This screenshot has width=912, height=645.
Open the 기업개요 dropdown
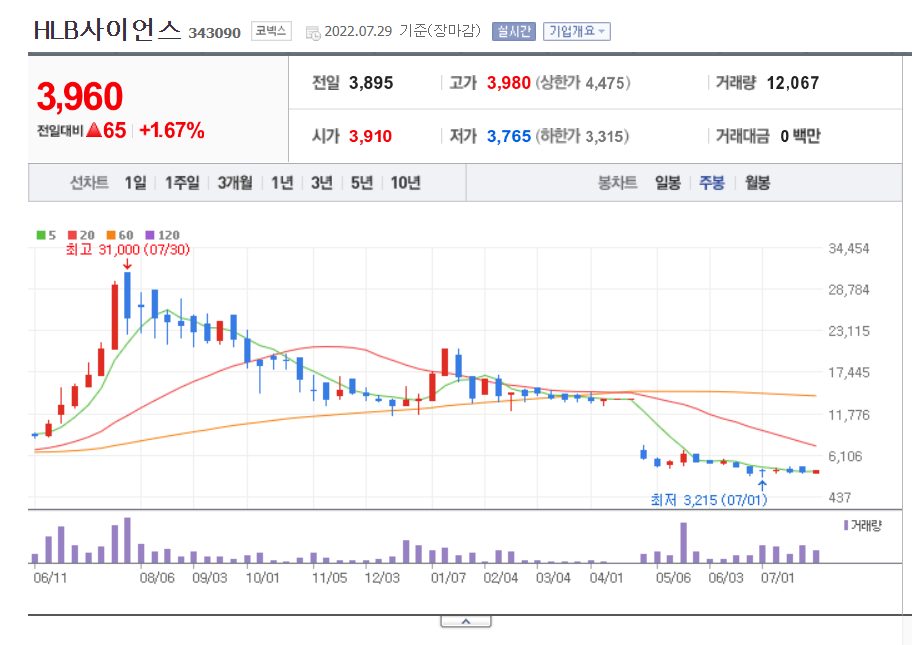576,31
